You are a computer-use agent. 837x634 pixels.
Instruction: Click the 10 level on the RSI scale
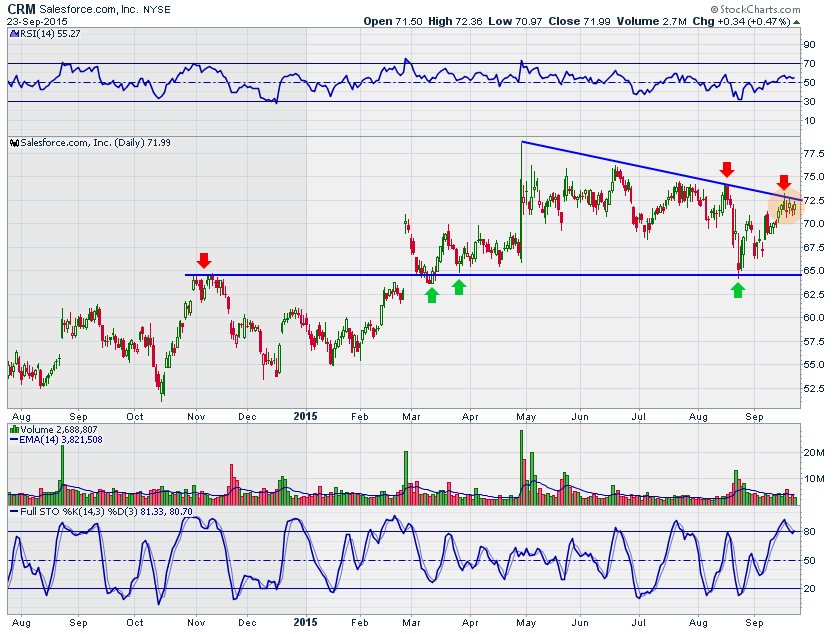(x=810, y=121)
